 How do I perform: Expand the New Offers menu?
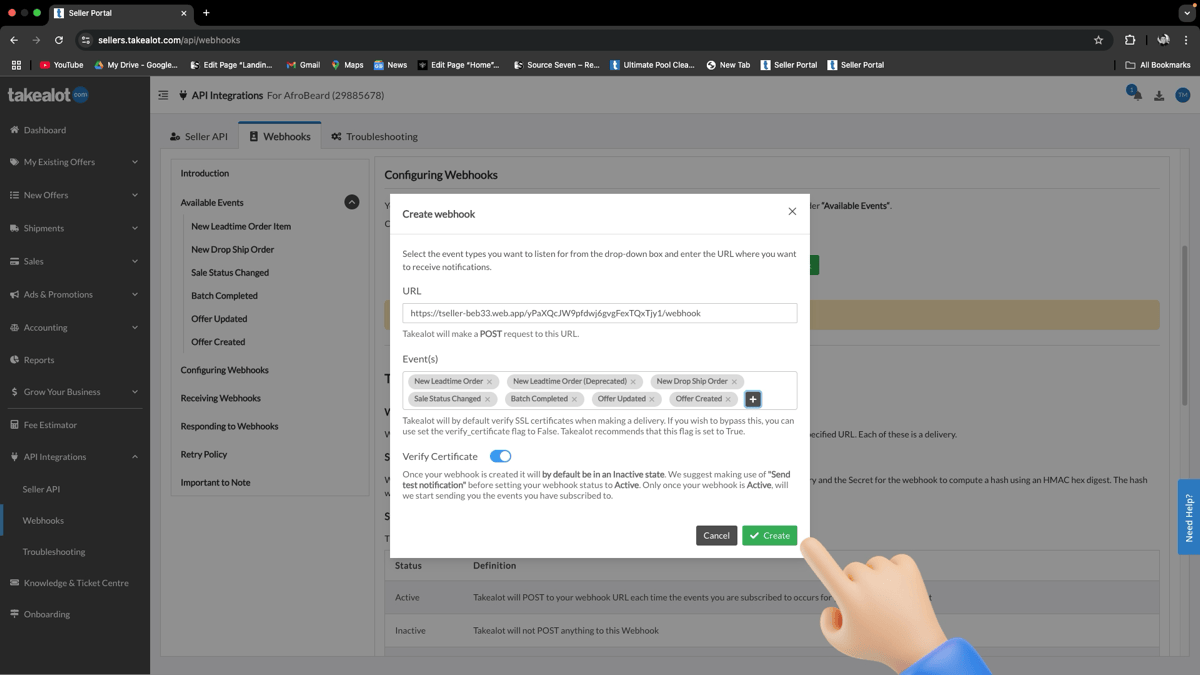tap(75, 195)
